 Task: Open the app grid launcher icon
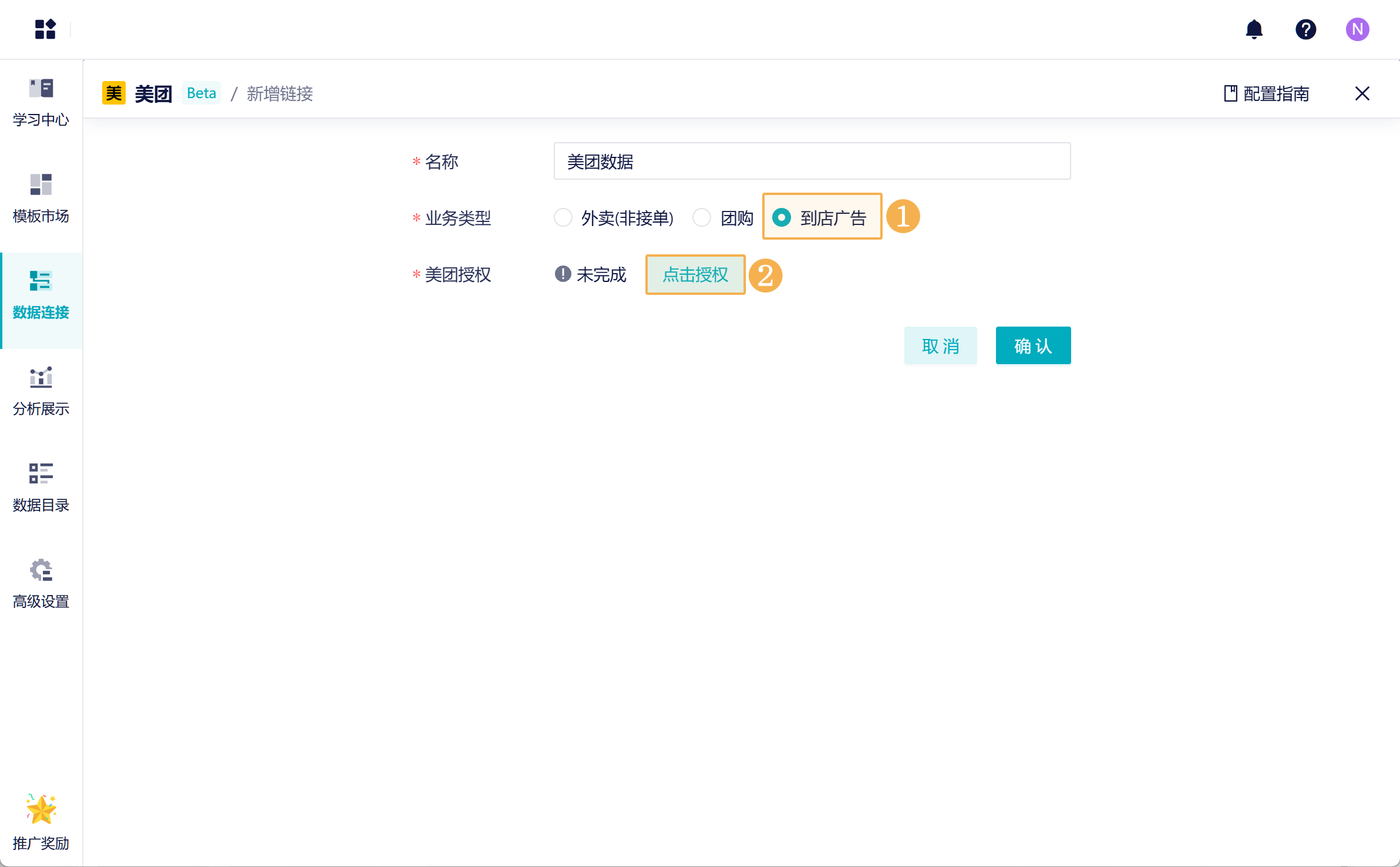pos(45,29)
